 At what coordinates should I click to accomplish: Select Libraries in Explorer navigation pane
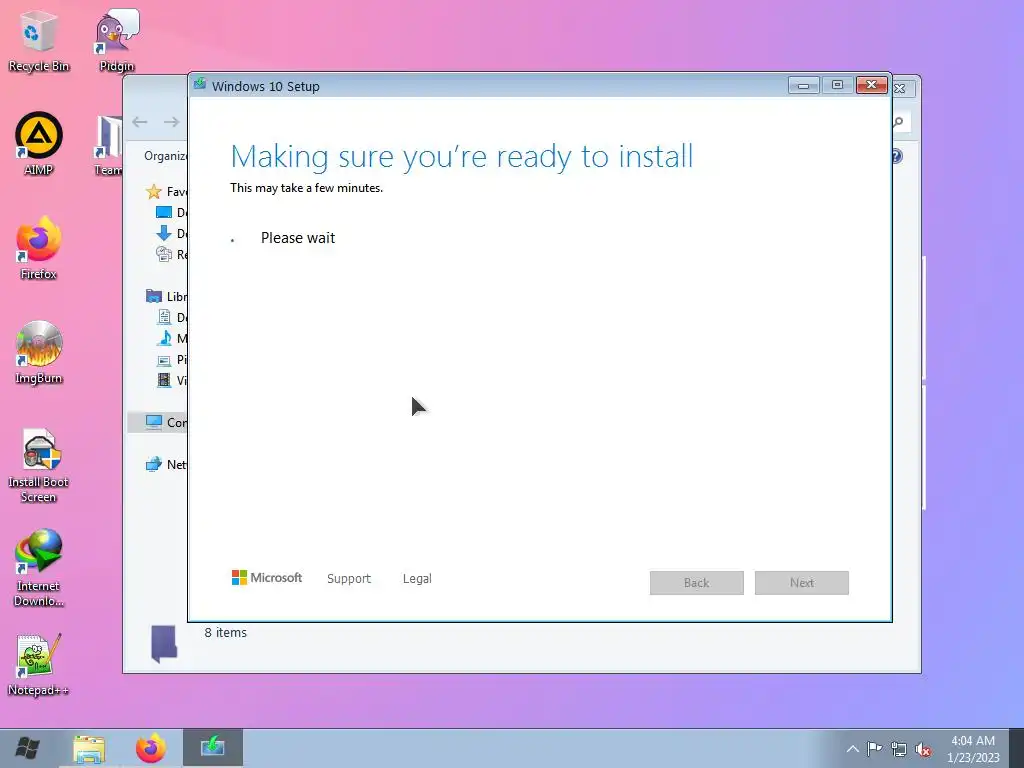coord(167,296)
